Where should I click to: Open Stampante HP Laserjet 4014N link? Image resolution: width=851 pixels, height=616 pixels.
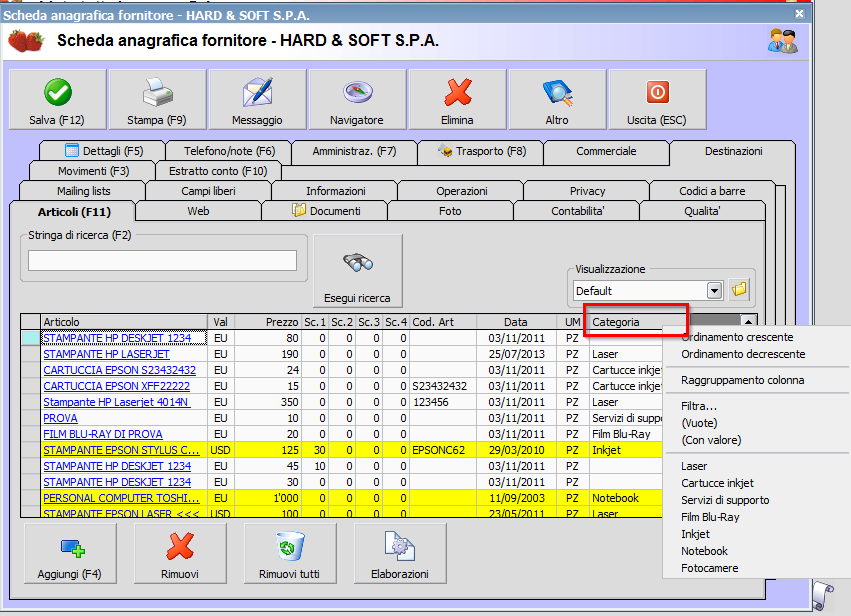(117, 402)
